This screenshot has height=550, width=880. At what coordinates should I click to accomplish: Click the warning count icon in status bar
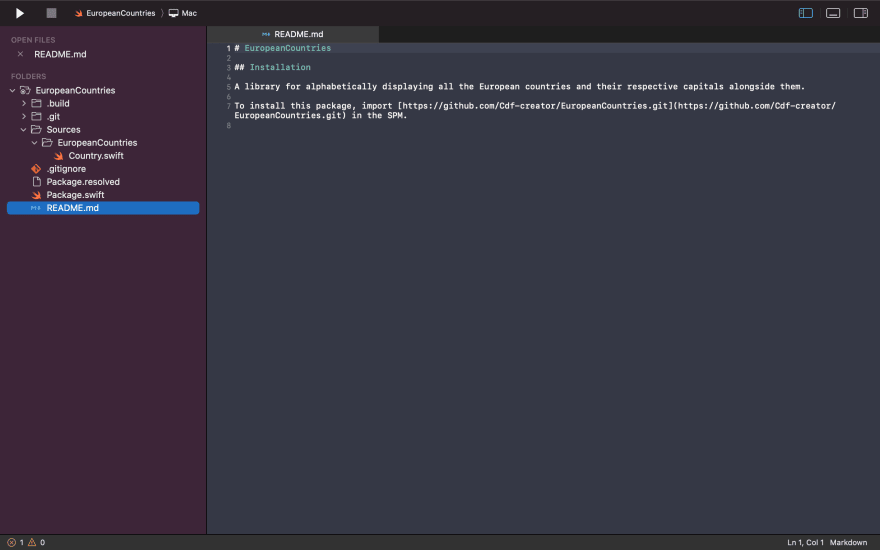(x=32, y=543)
